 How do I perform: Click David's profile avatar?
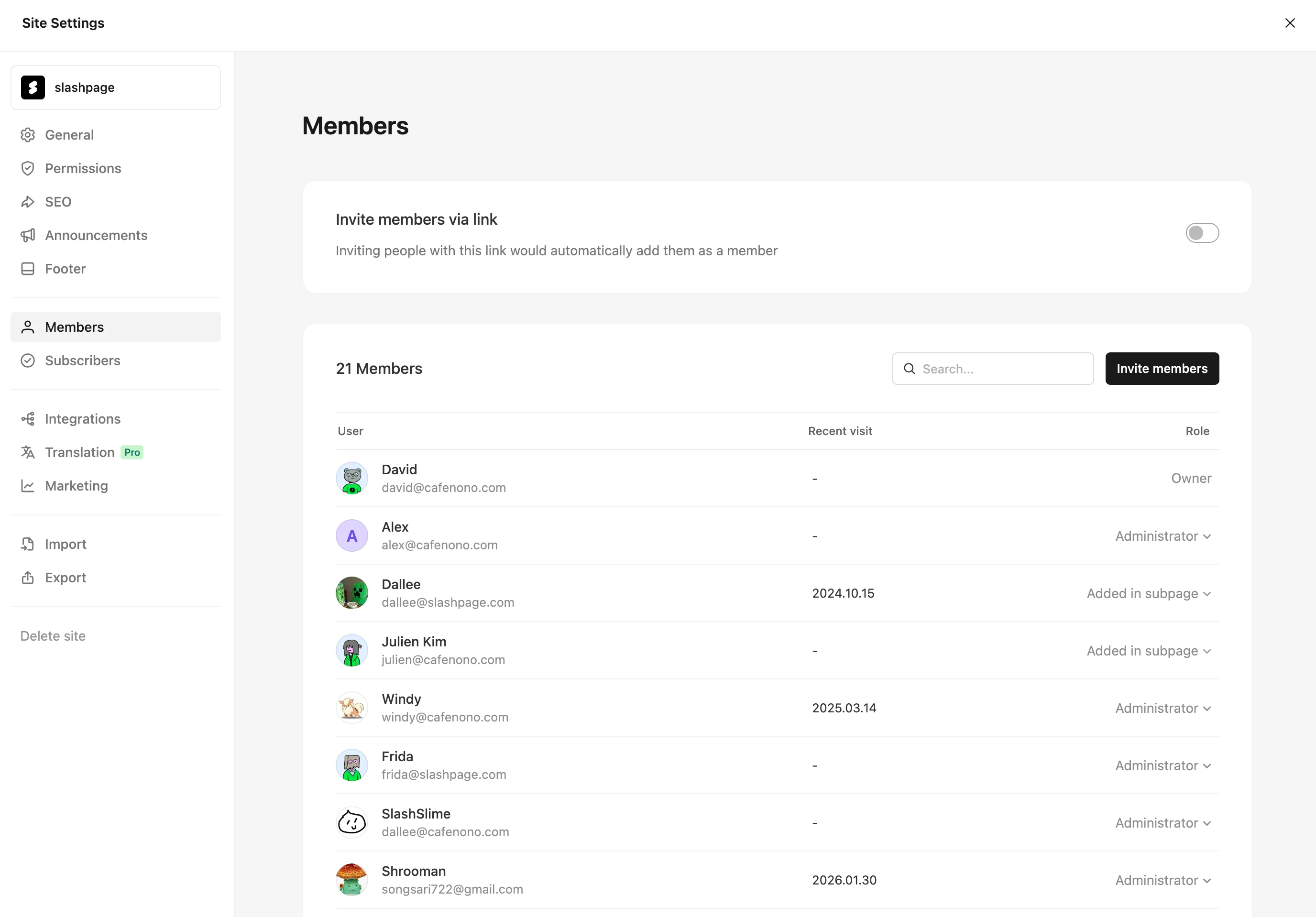351,479
